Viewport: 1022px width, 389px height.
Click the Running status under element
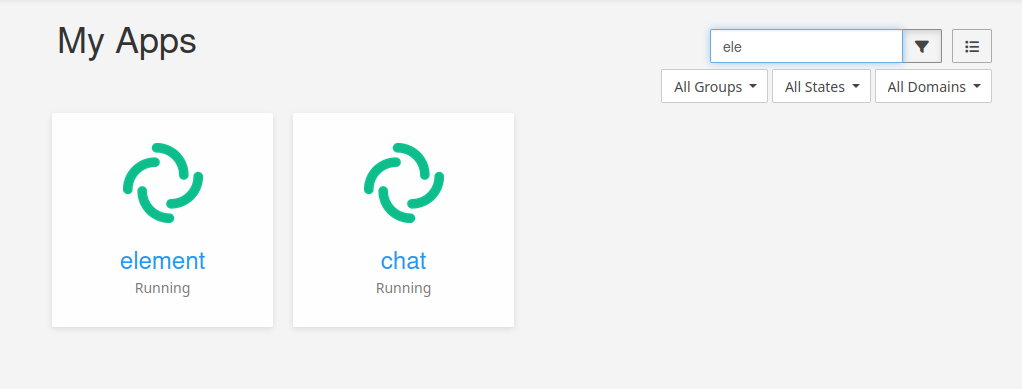pos(162,288)
